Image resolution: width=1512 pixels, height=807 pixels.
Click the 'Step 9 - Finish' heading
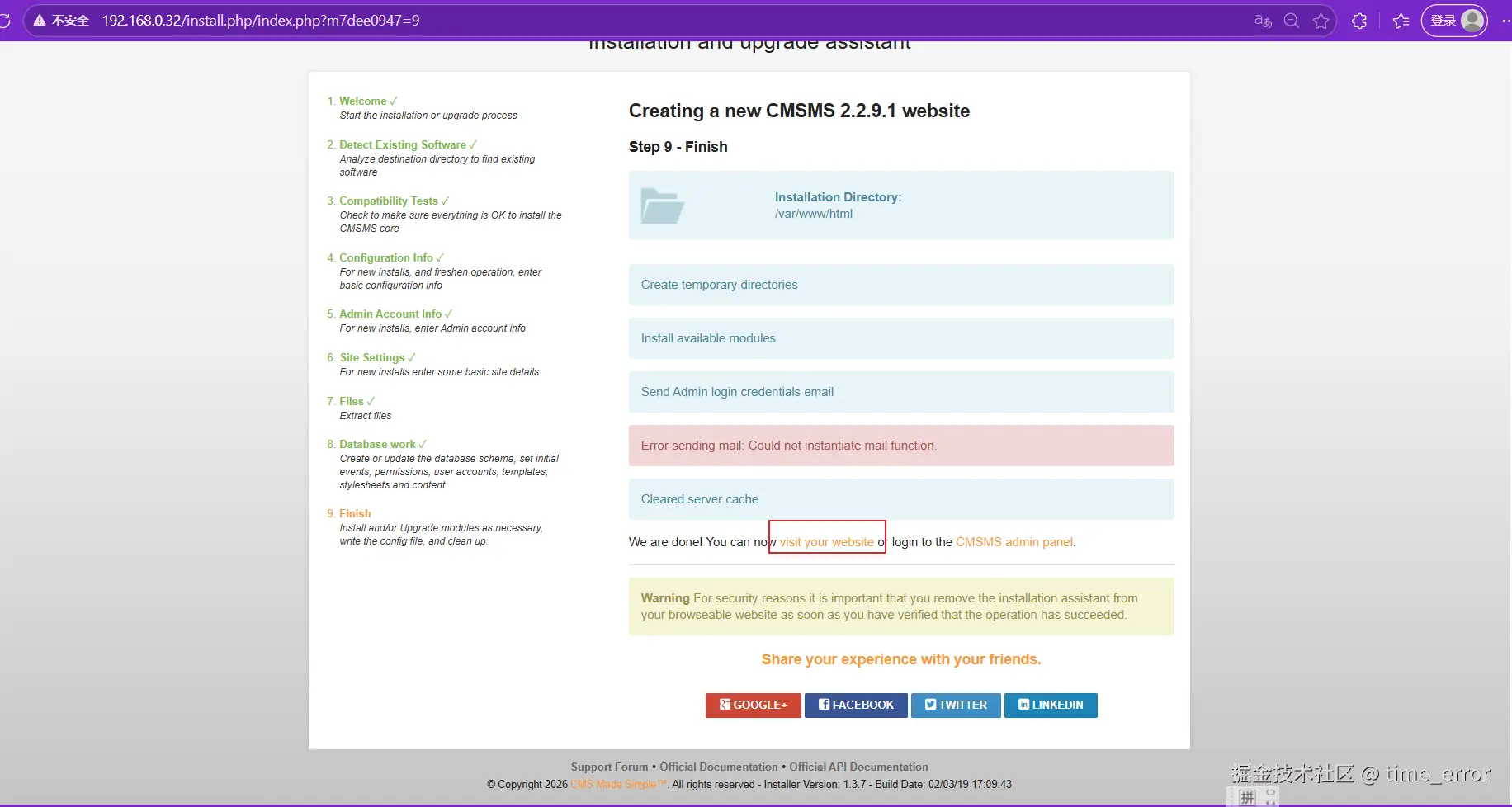click(678, 147)
